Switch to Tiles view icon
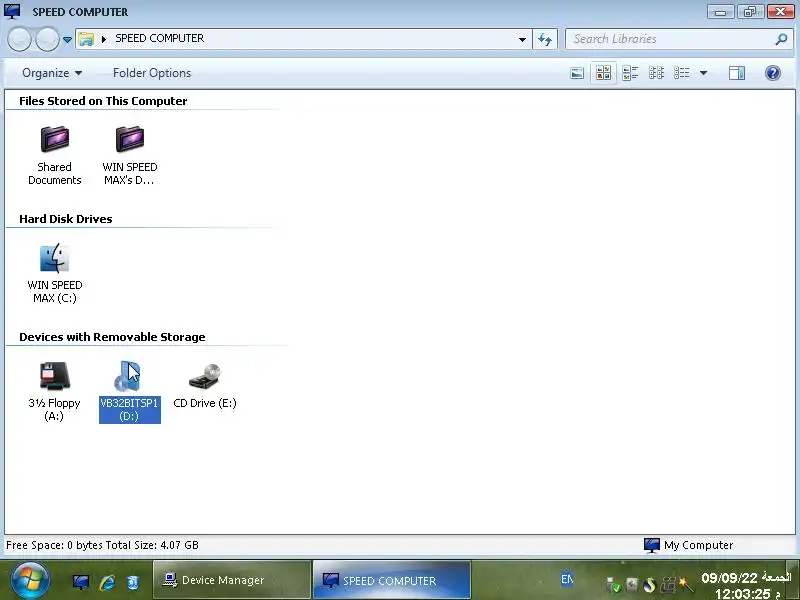 click(630, 73)
